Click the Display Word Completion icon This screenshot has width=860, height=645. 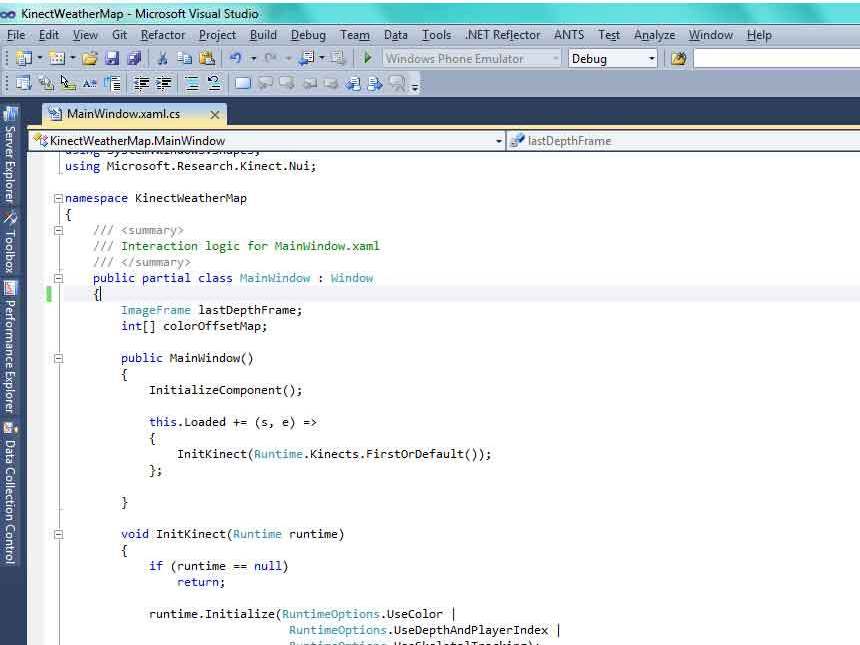90,83
